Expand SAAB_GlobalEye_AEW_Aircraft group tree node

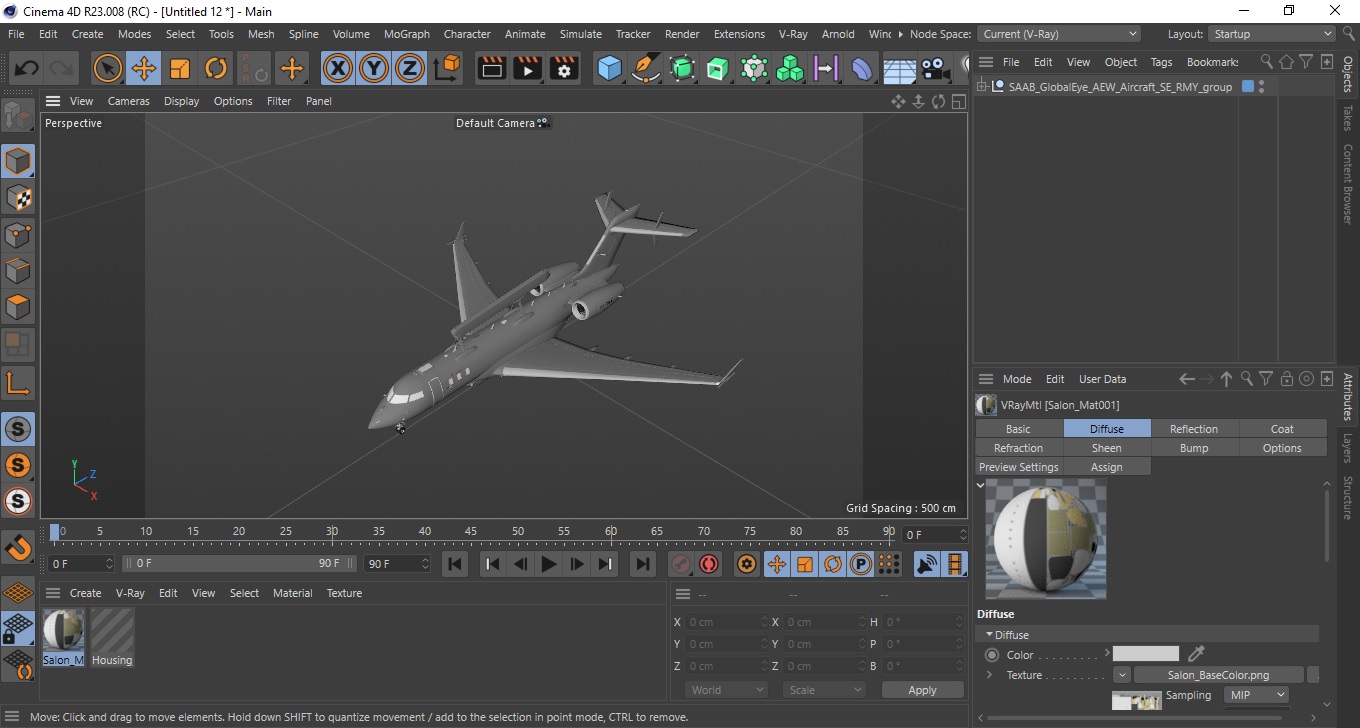coord(982,86)
